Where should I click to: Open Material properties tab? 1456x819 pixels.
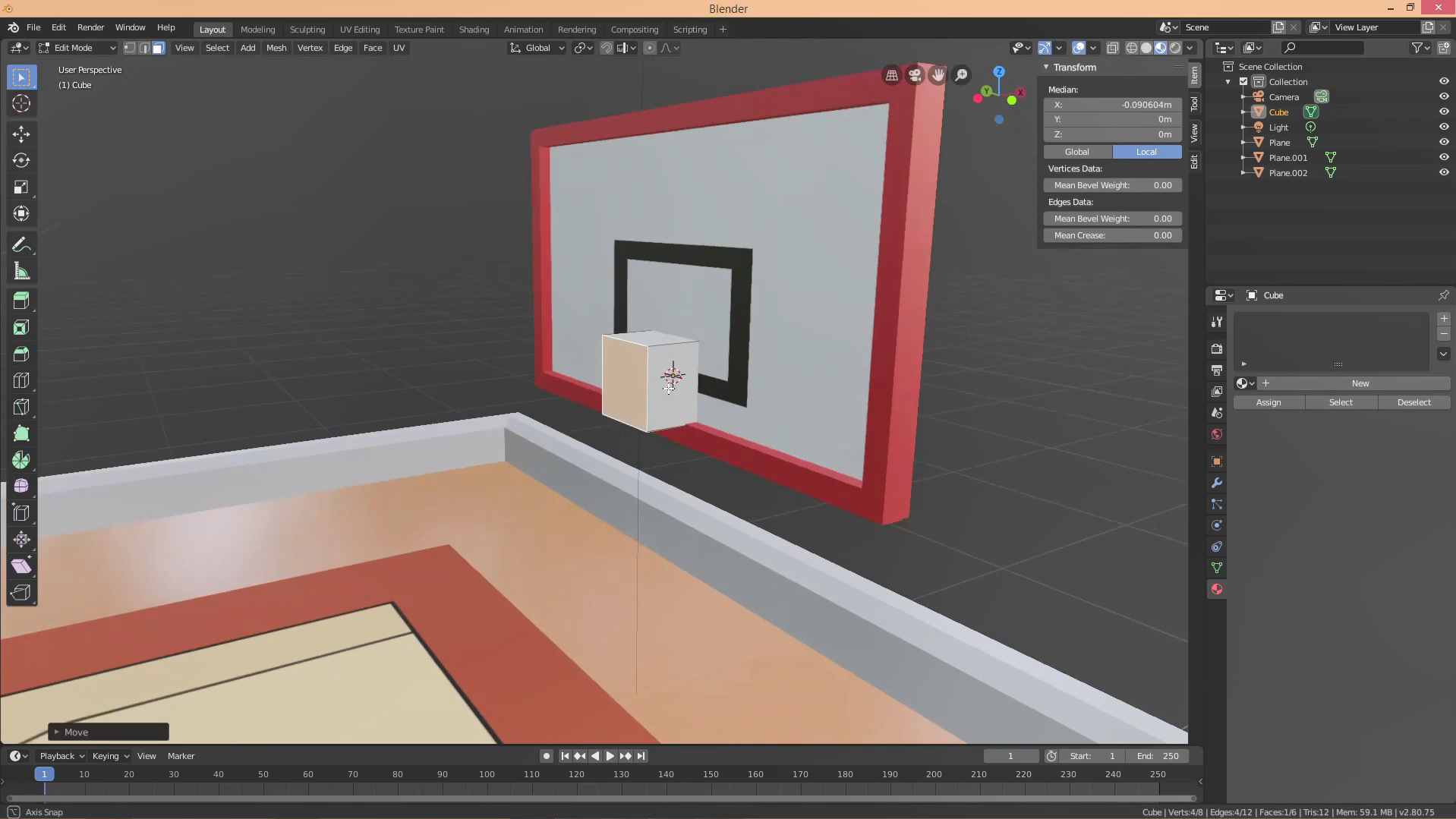point(1217,589)
